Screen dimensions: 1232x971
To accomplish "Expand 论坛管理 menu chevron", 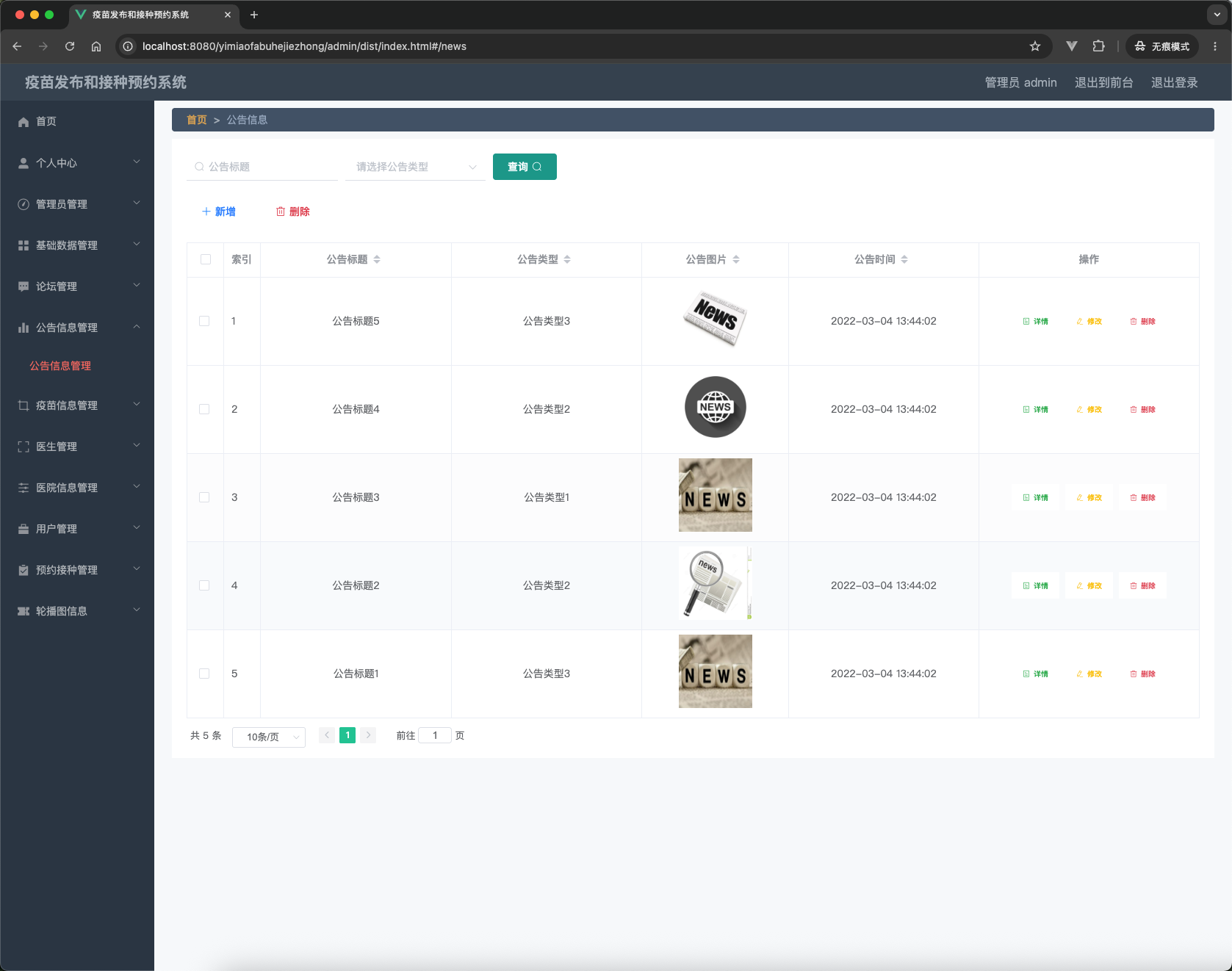I will tap(137, 286).
